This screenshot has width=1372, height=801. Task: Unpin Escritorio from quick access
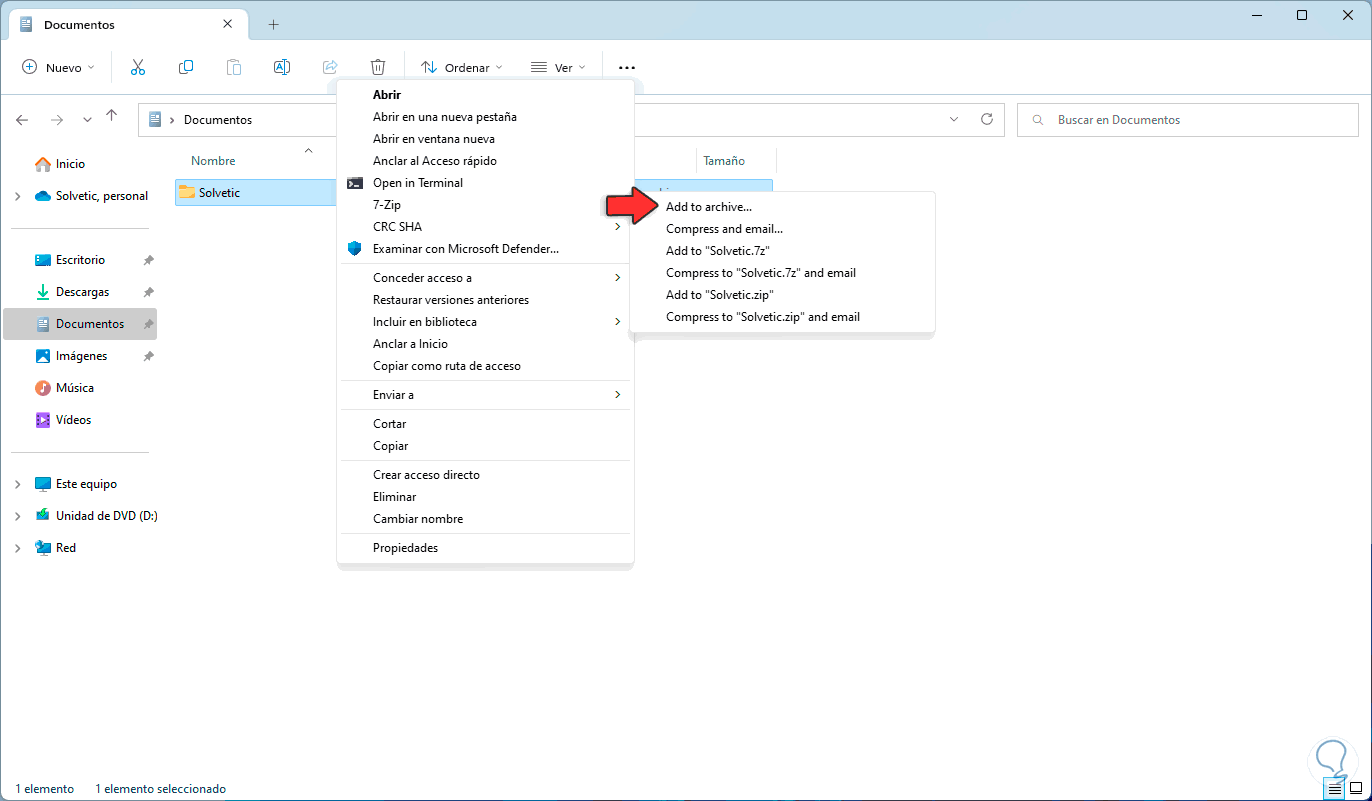(x=148, y=260)
